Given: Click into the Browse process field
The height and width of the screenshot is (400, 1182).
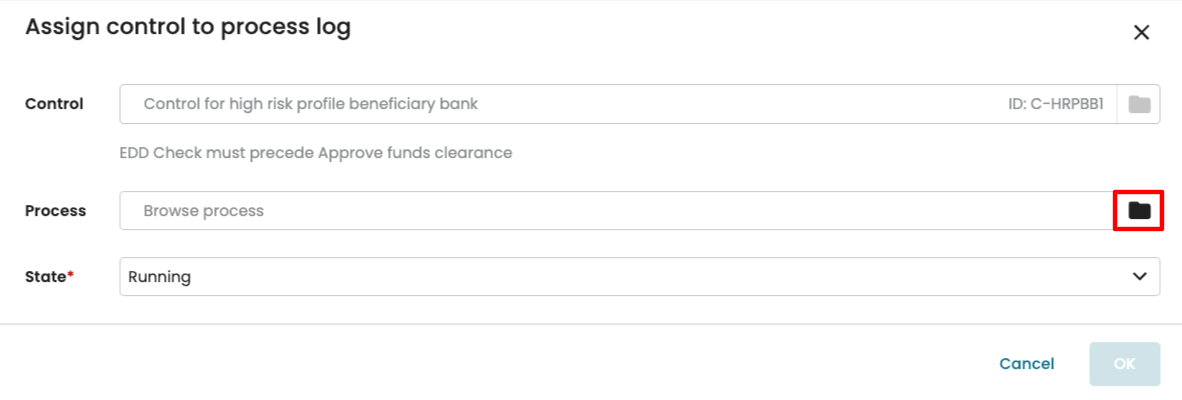Looking at the screenshot, I should click(x=600, y=211).
